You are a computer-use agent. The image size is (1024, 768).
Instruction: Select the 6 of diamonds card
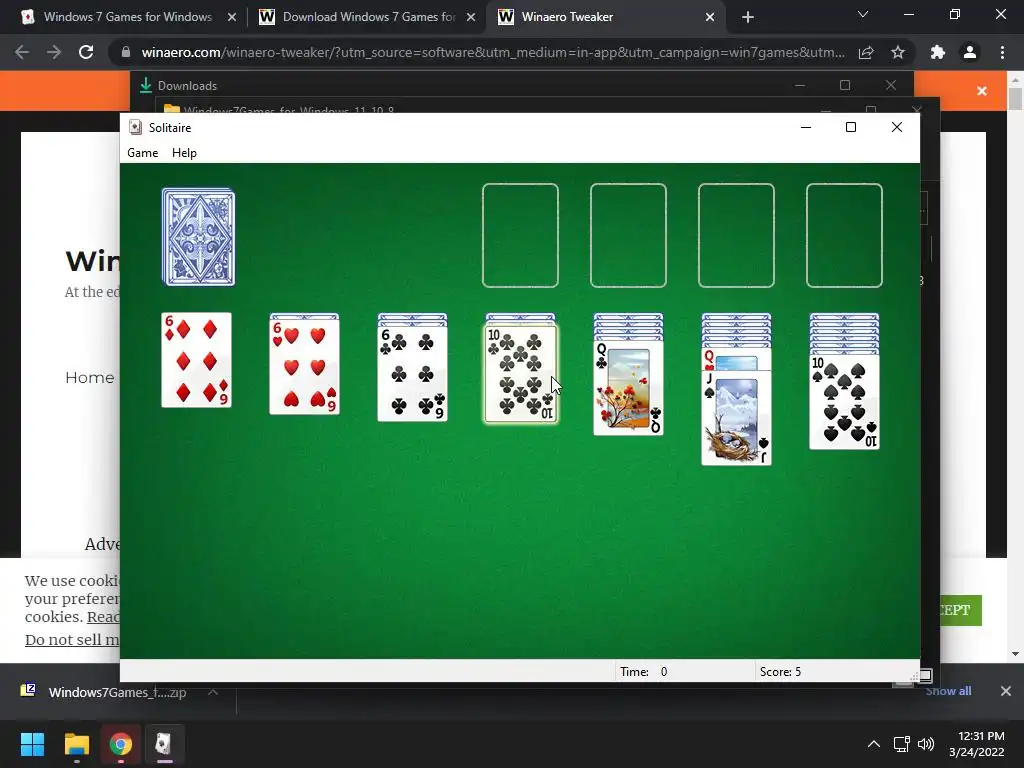pos(197,360)
